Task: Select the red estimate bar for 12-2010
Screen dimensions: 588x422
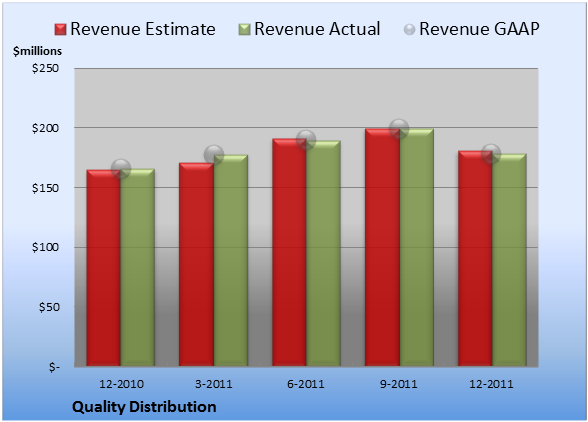Action: [104, 268]
